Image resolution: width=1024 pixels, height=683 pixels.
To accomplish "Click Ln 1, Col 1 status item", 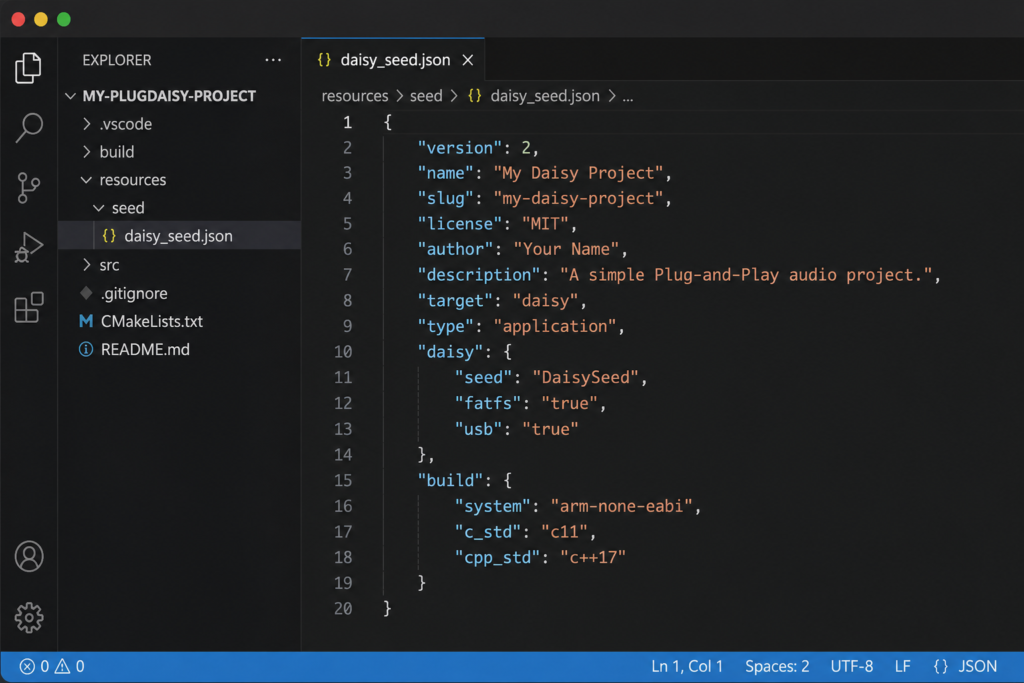I will click(x=687, y=666).
